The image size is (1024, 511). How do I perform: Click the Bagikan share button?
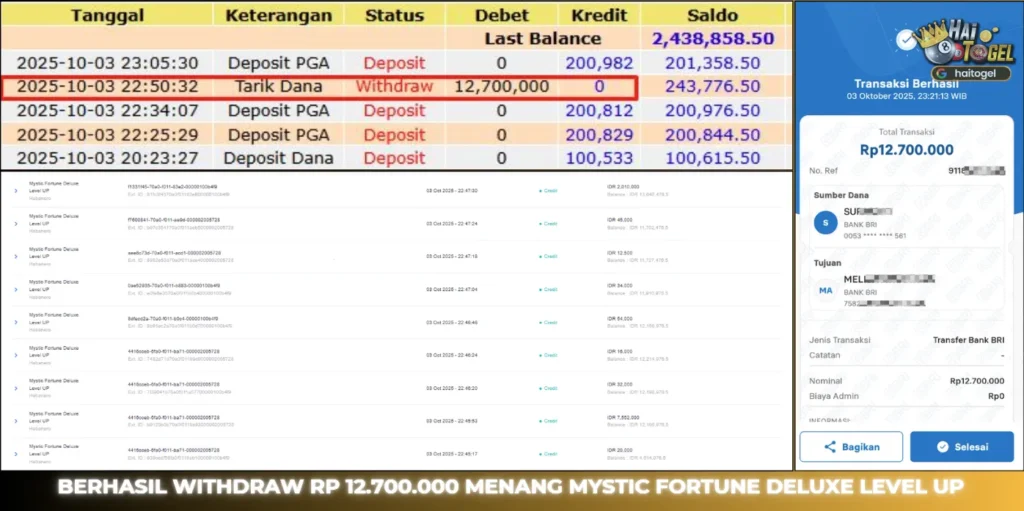tap(851, 447)
